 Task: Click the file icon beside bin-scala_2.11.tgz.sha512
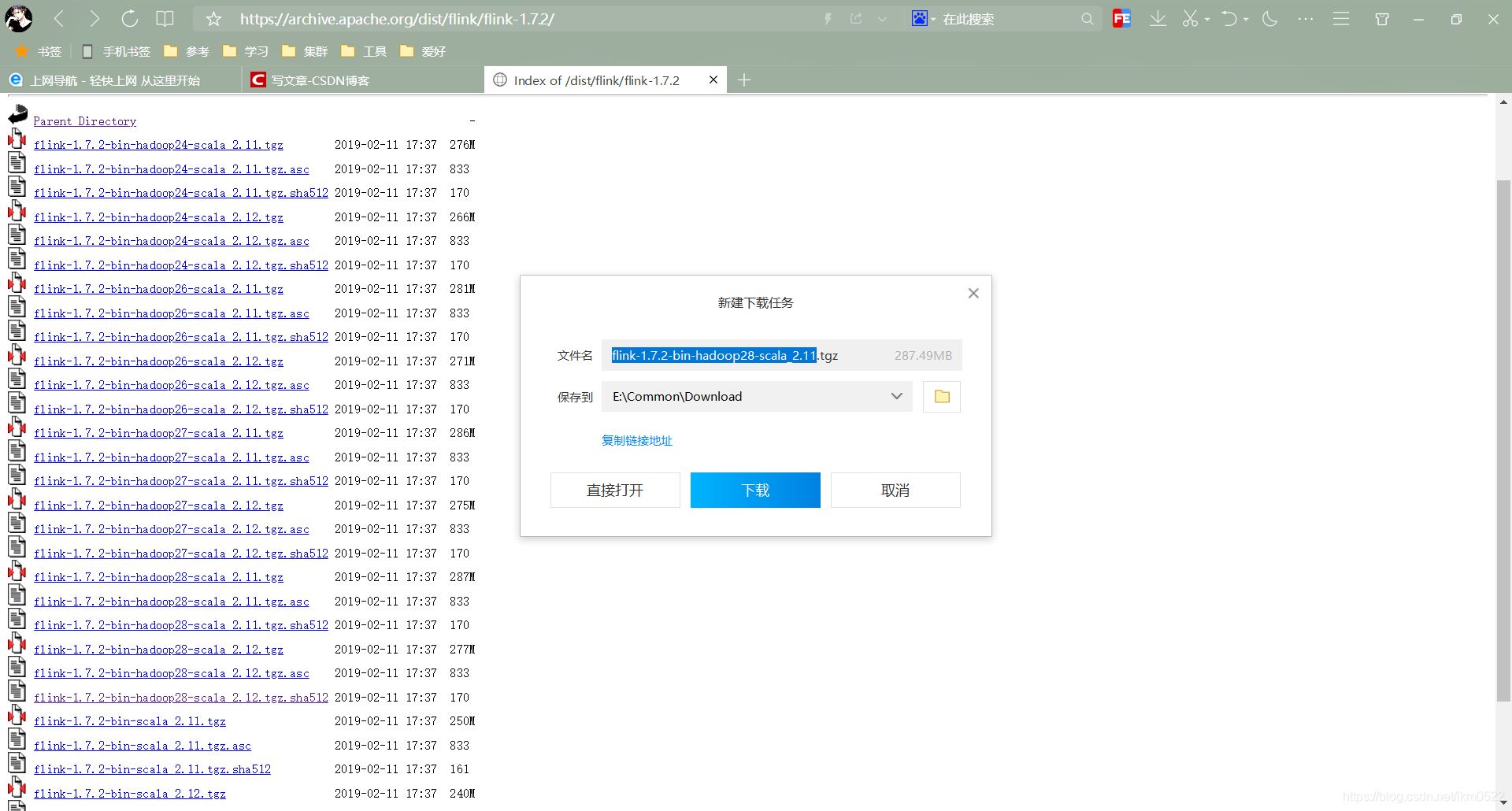[17, 765]
